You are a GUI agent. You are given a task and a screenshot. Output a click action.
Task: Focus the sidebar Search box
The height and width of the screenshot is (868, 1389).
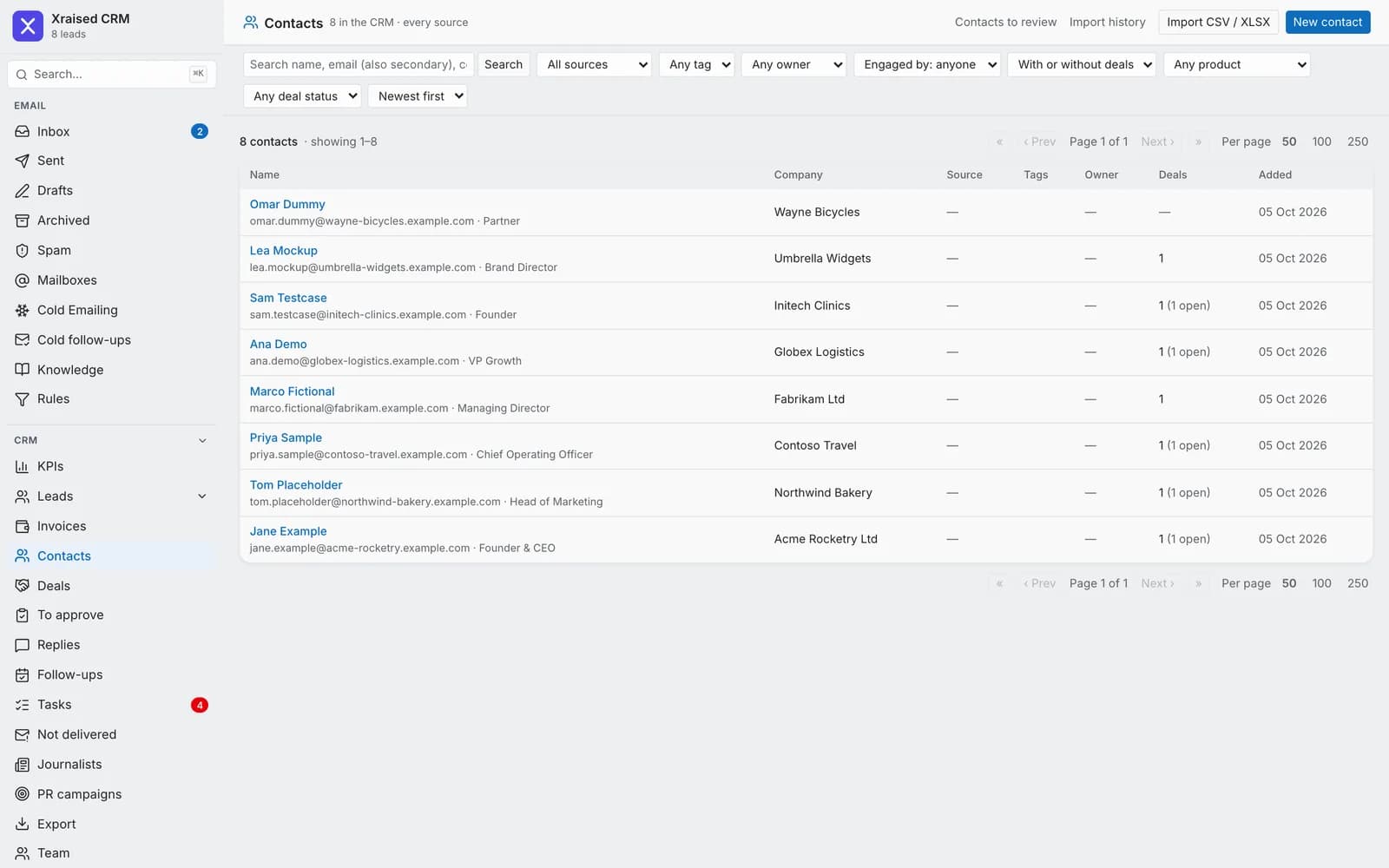tap(111, 75)
